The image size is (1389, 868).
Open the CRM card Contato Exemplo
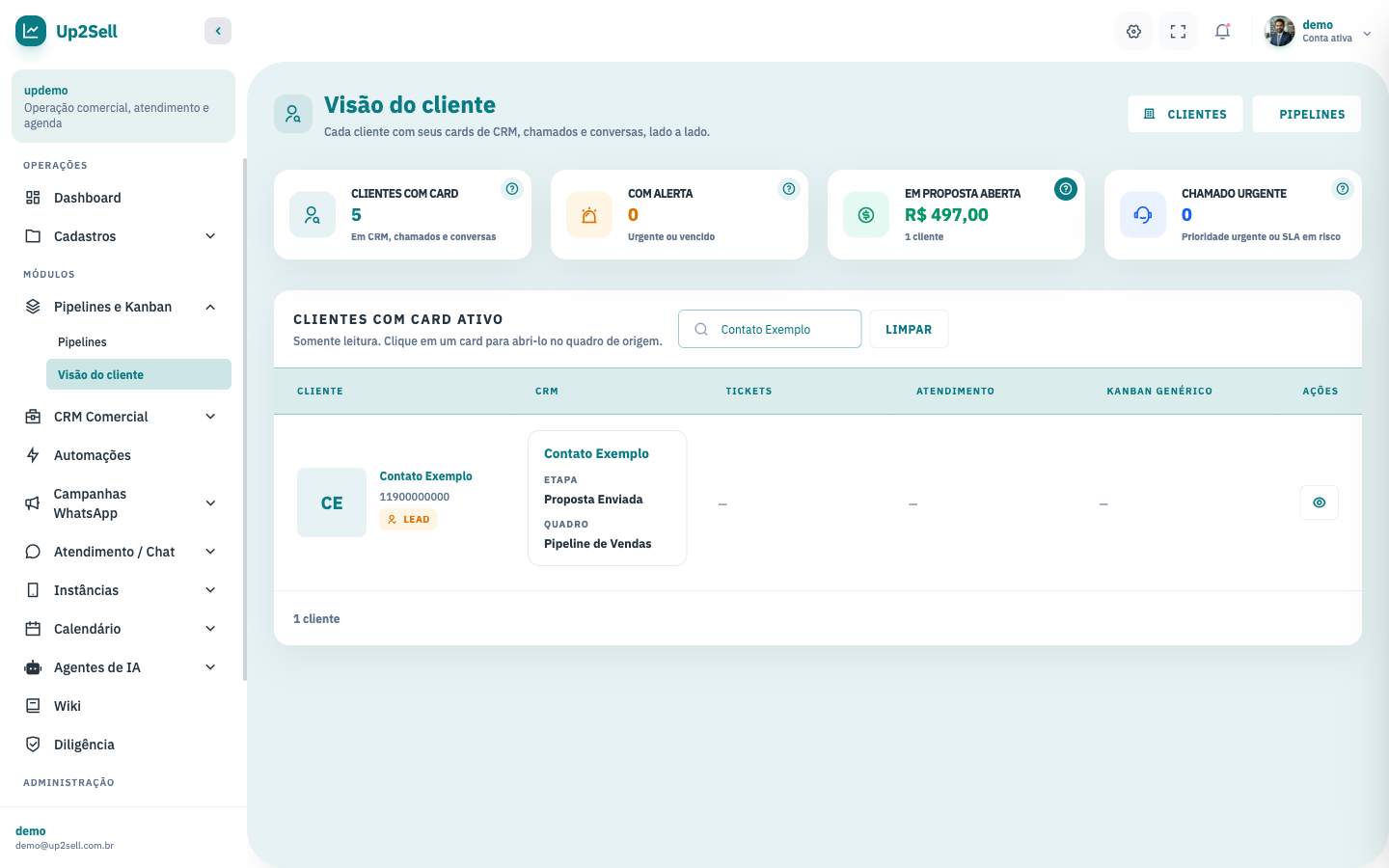click(608, 498)
